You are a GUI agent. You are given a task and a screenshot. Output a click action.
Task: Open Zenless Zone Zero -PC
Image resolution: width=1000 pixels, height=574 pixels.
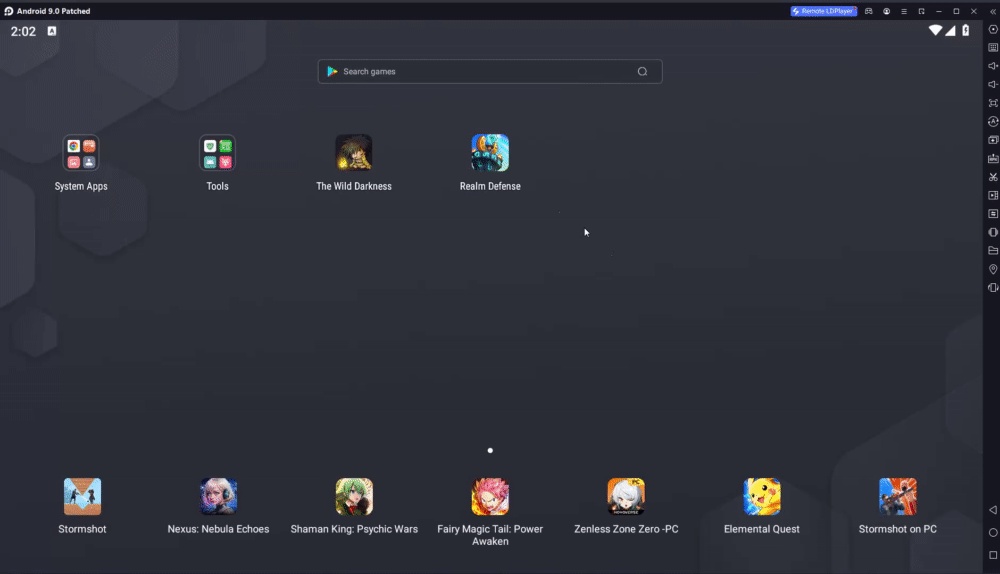626,496
